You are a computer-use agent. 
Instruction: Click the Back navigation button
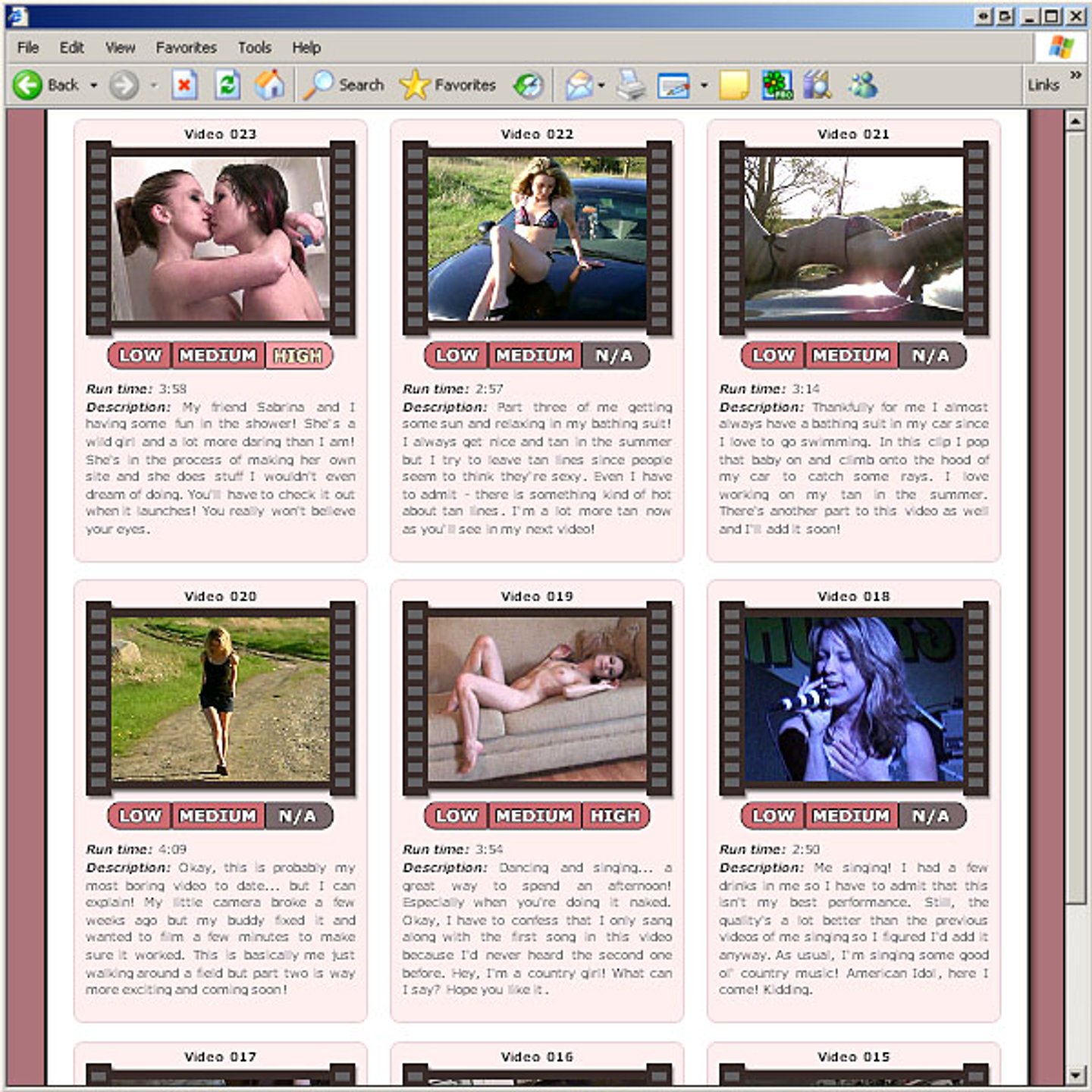pos(47,85)
